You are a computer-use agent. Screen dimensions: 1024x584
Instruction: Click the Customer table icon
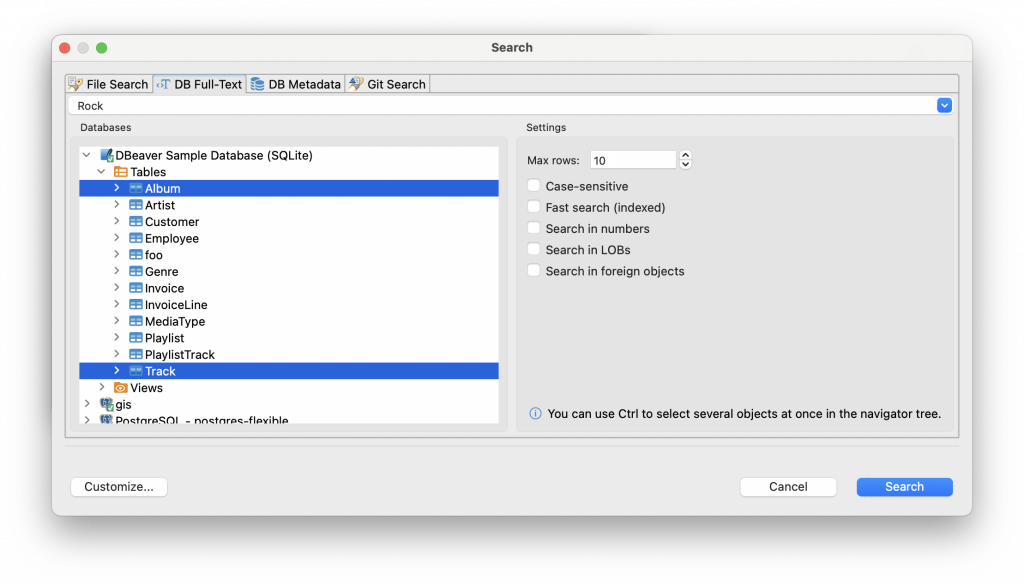coord(136,221)
